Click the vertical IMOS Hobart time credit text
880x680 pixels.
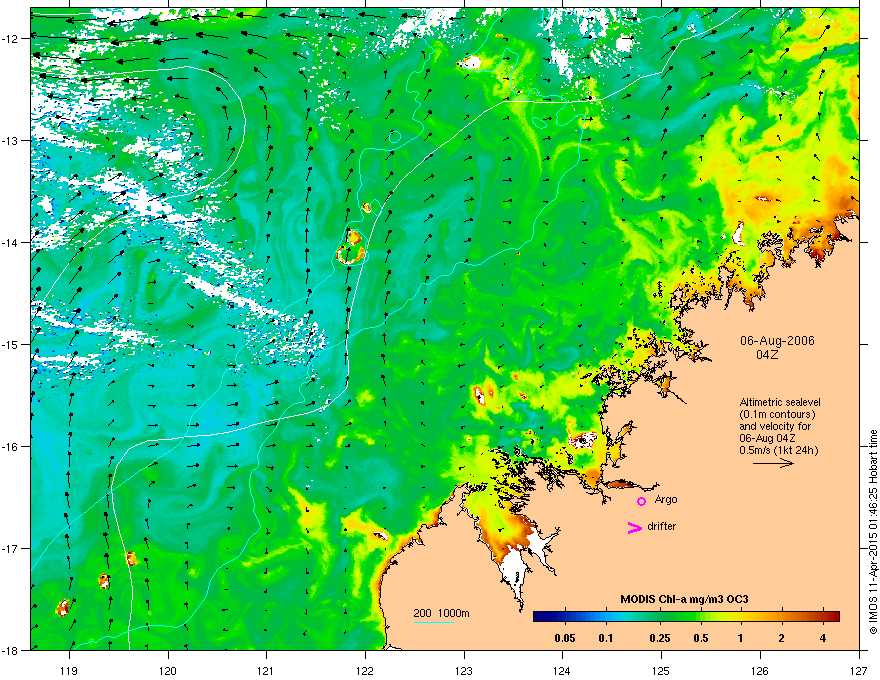point(873,532)
